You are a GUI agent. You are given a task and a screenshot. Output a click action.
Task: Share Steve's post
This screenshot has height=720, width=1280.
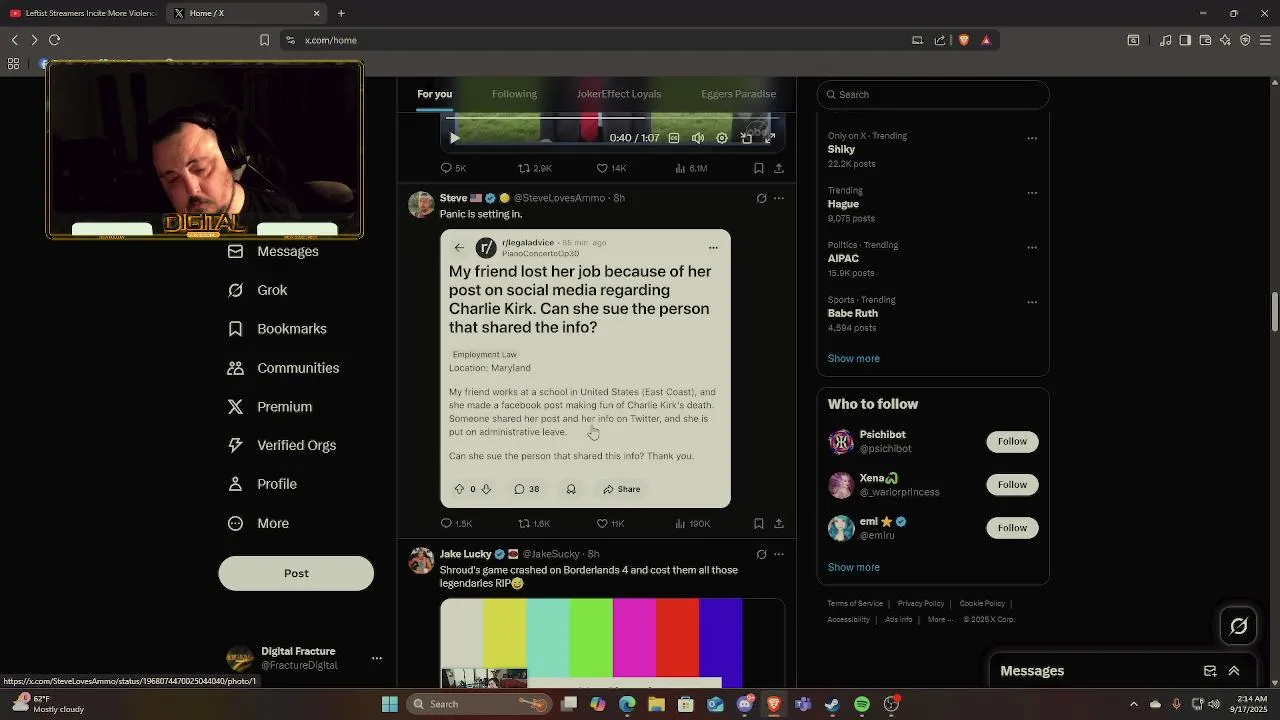779,523
